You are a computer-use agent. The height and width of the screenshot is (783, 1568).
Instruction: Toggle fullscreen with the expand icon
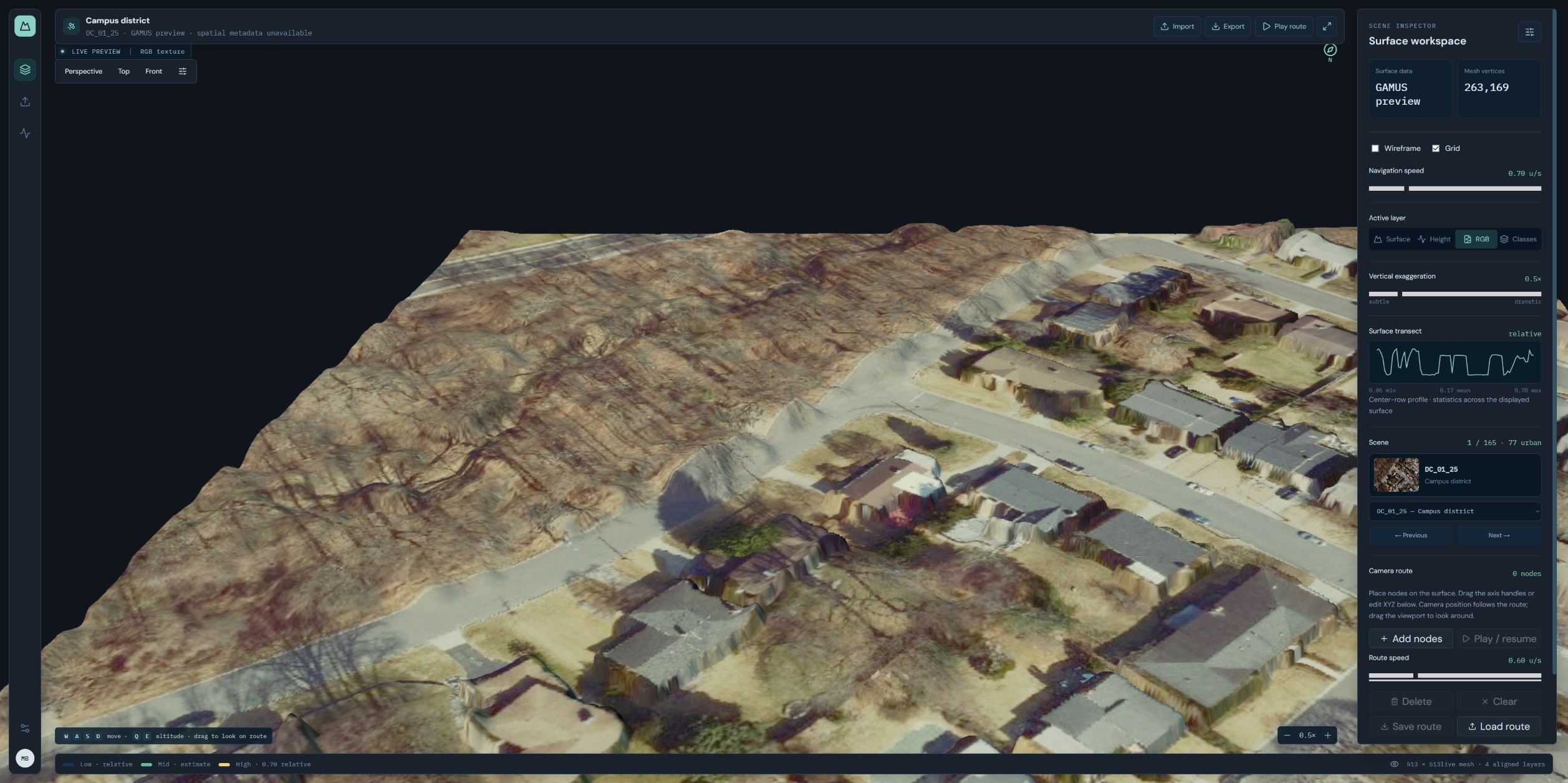click(1327, 26)
